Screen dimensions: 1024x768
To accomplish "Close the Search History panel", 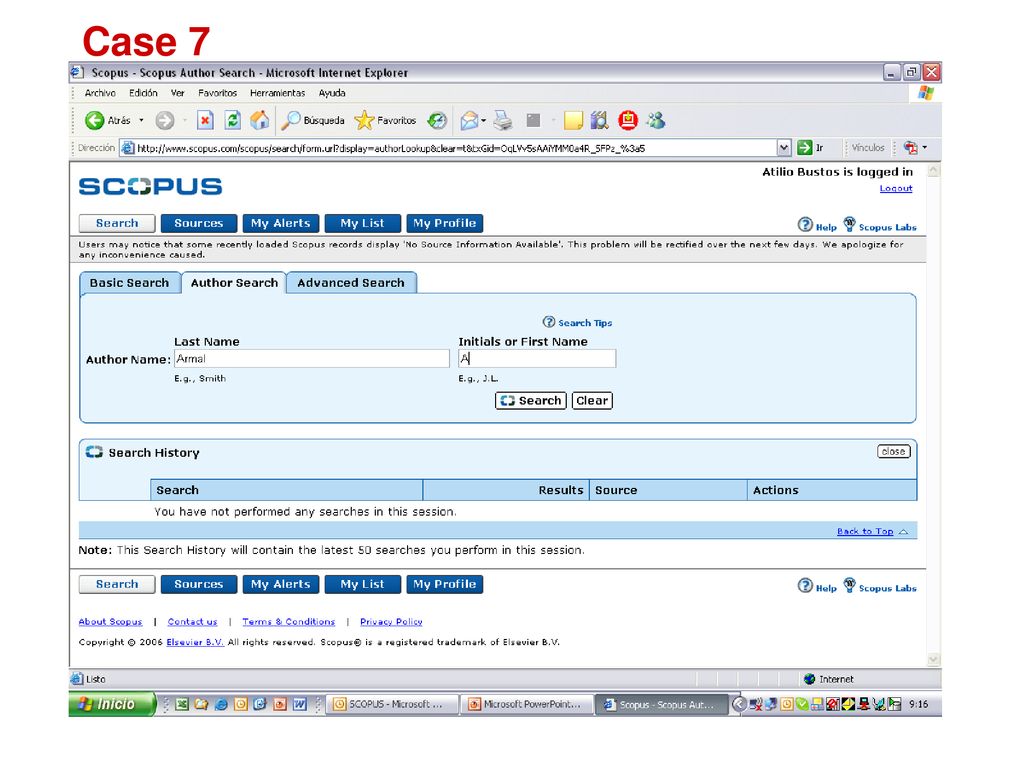I will tap(893, 451).
